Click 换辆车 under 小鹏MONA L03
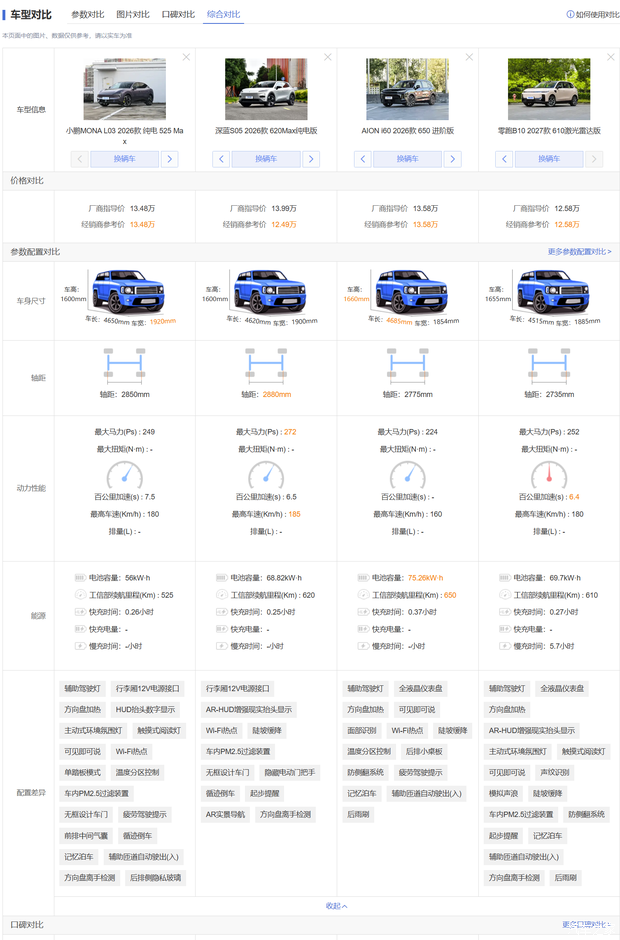This screenshot has height=940, width=620. pyautogui.click(x=125, y=159)
